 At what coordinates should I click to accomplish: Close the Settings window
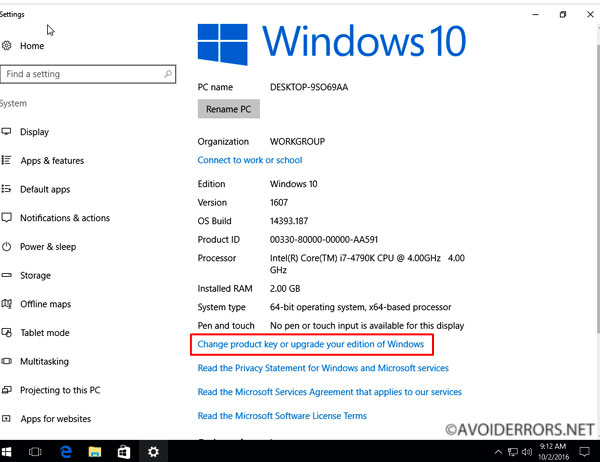click(x=590, y=15)
